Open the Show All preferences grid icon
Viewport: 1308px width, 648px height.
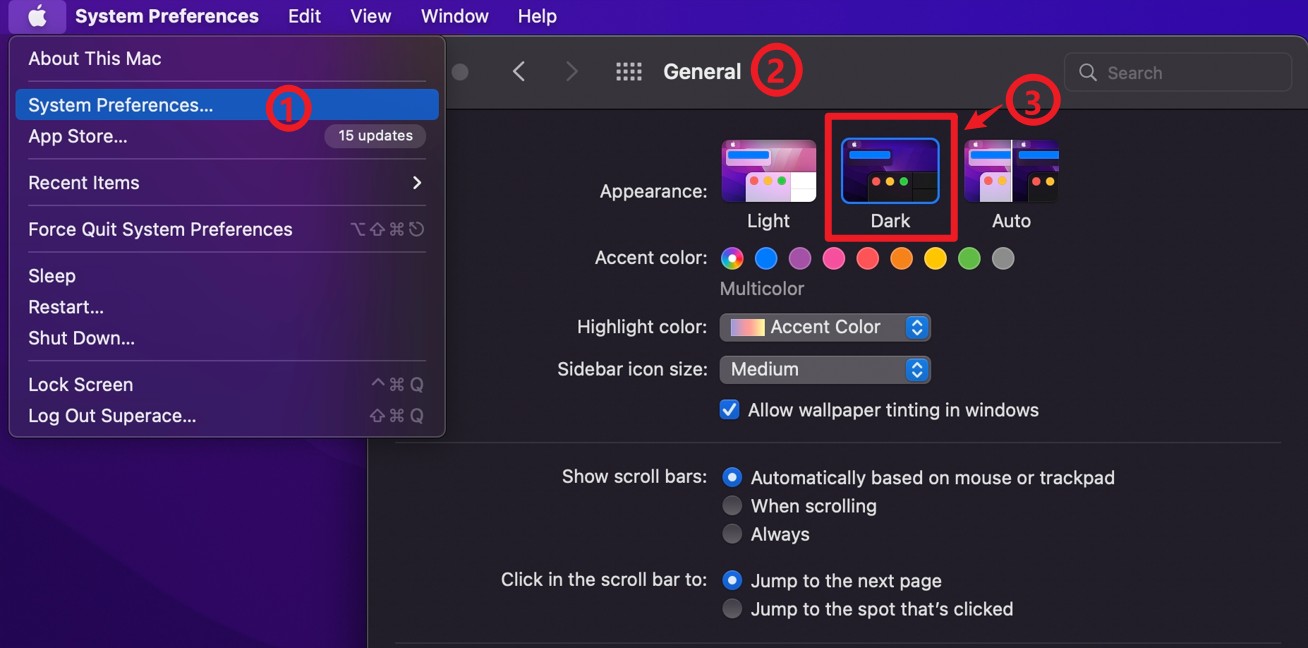629,71
